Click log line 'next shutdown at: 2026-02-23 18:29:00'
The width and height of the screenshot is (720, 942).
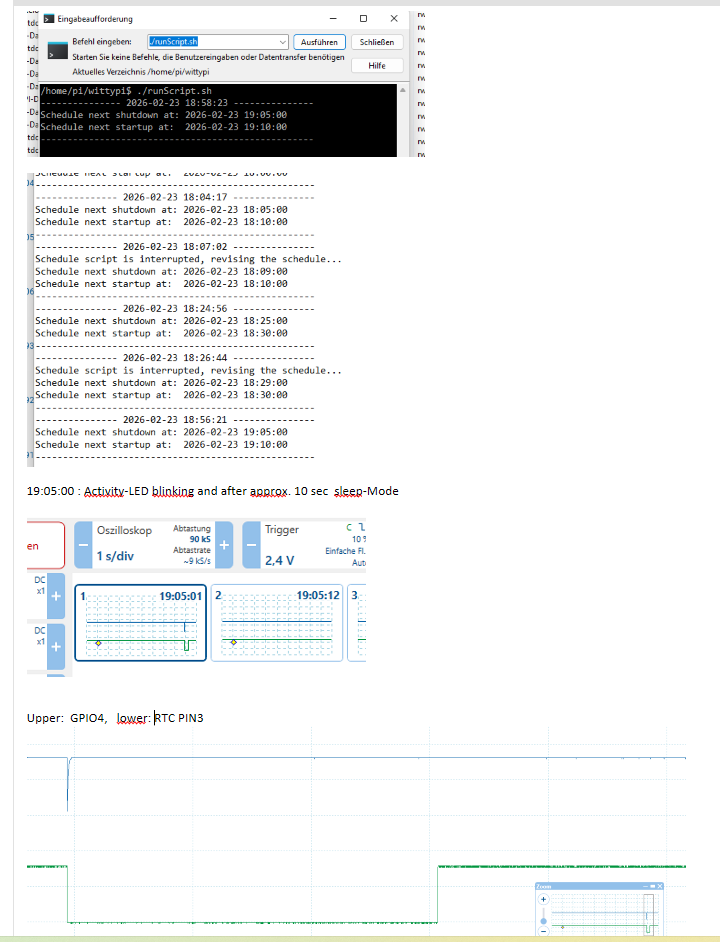(186, 382)
